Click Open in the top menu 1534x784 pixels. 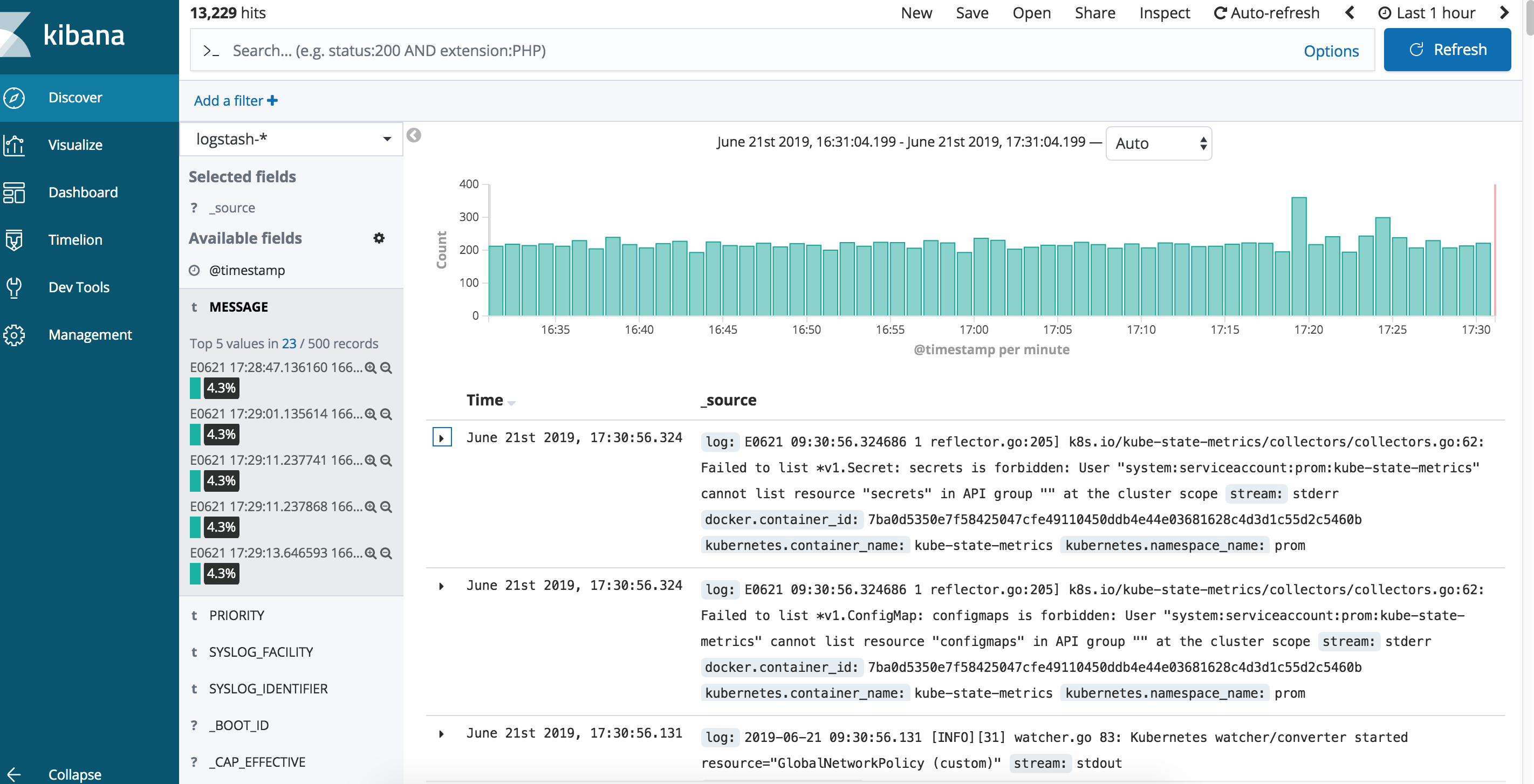coord(1031,13)
